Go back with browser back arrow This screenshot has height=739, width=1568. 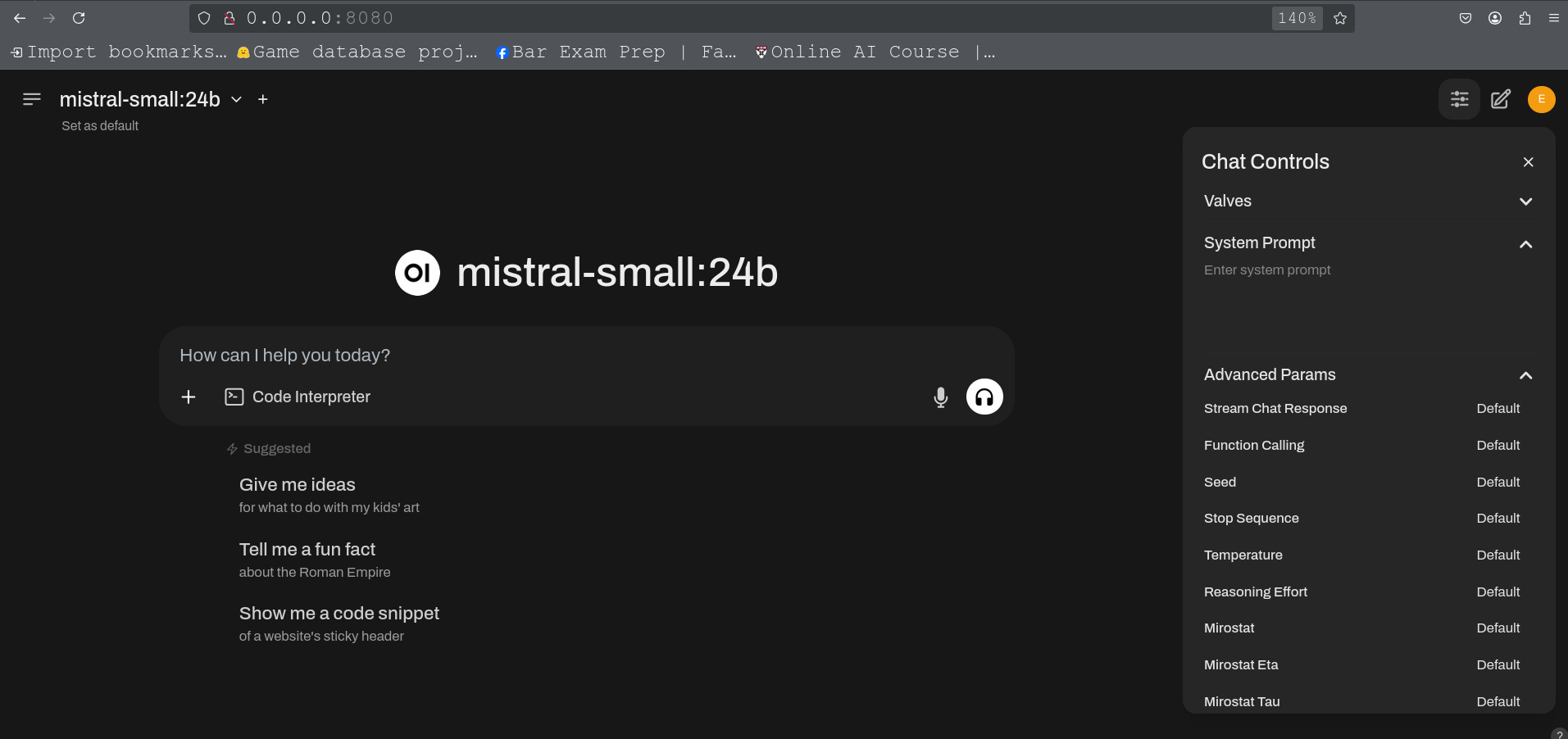tap(20, 18)
